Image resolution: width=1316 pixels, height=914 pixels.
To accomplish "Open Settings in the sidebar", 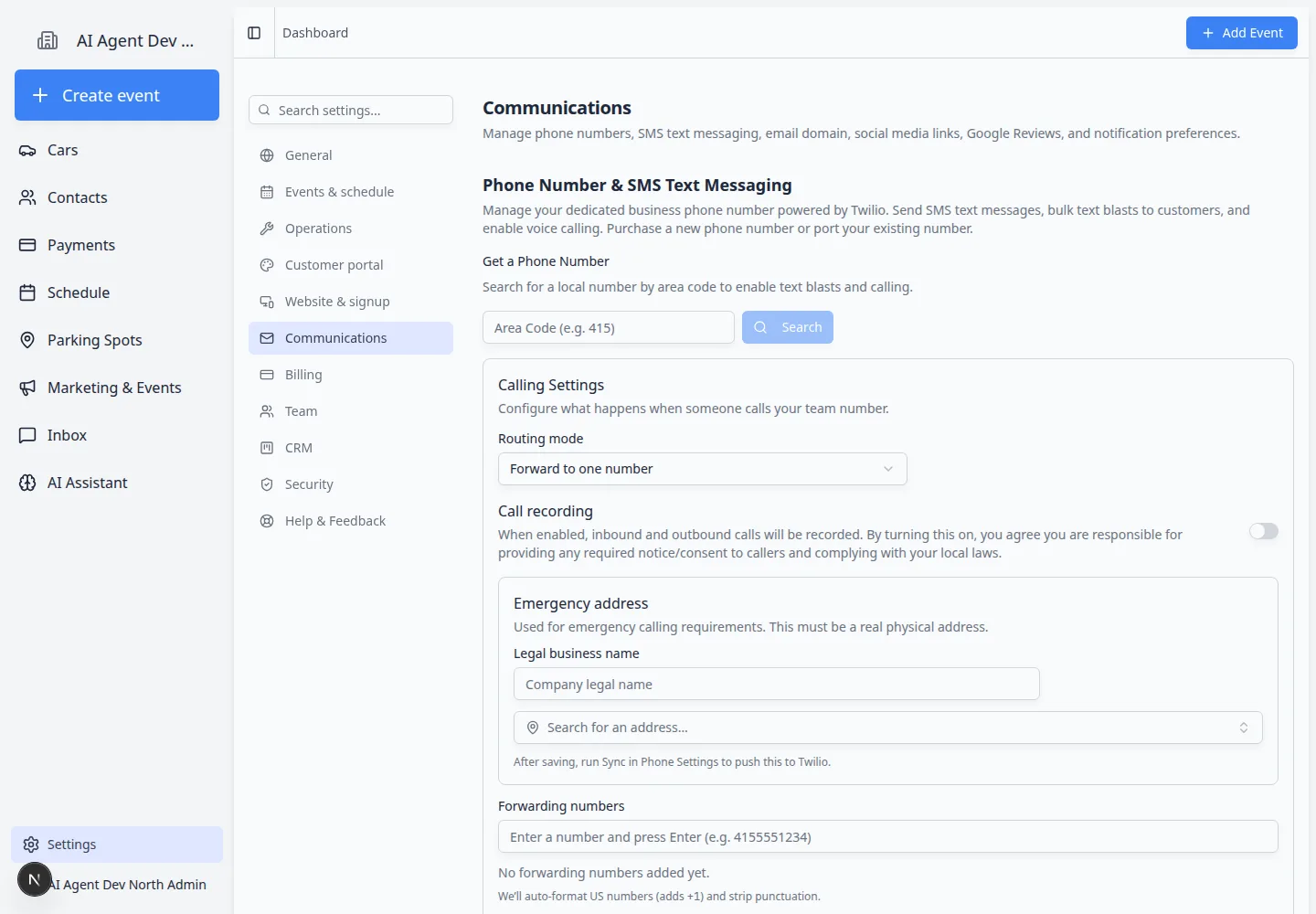I will tap(117, 845).
